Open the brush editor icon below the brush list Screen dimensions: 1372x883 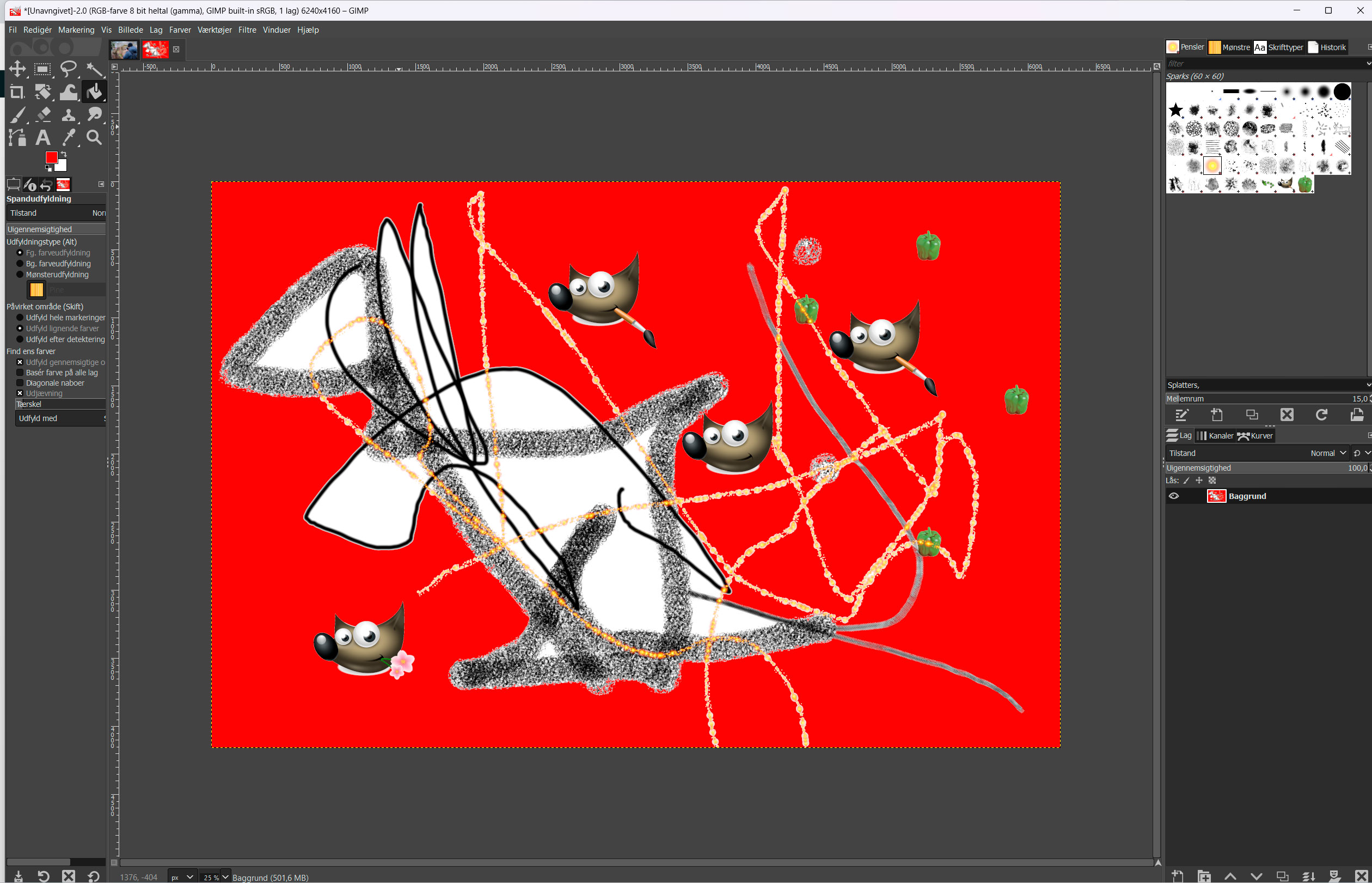tap(1182, 415)
